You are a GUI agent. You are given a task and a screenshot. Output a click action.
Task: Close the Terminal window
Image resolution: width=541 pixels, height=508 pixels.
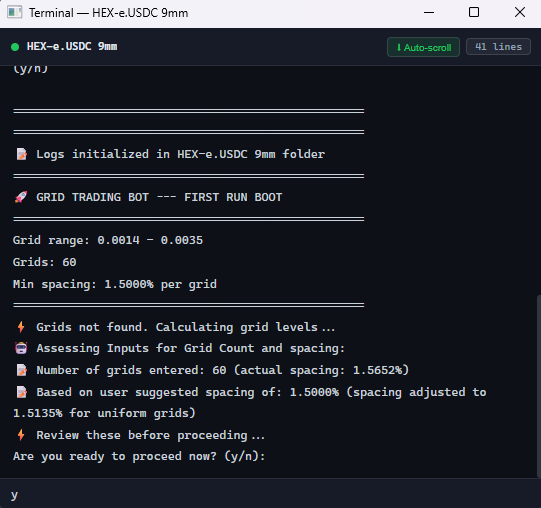[x=520, y=12]
